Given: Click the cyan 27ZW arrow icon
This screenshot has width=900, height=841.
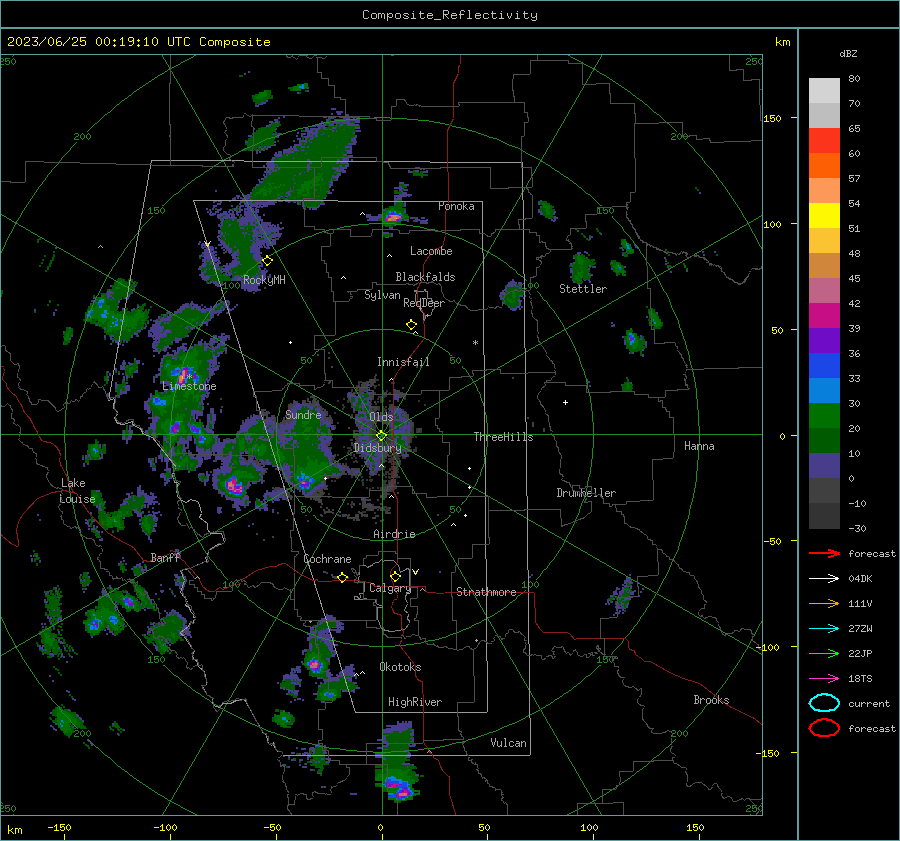Looking at the screenshot, I should coord(824,629).
